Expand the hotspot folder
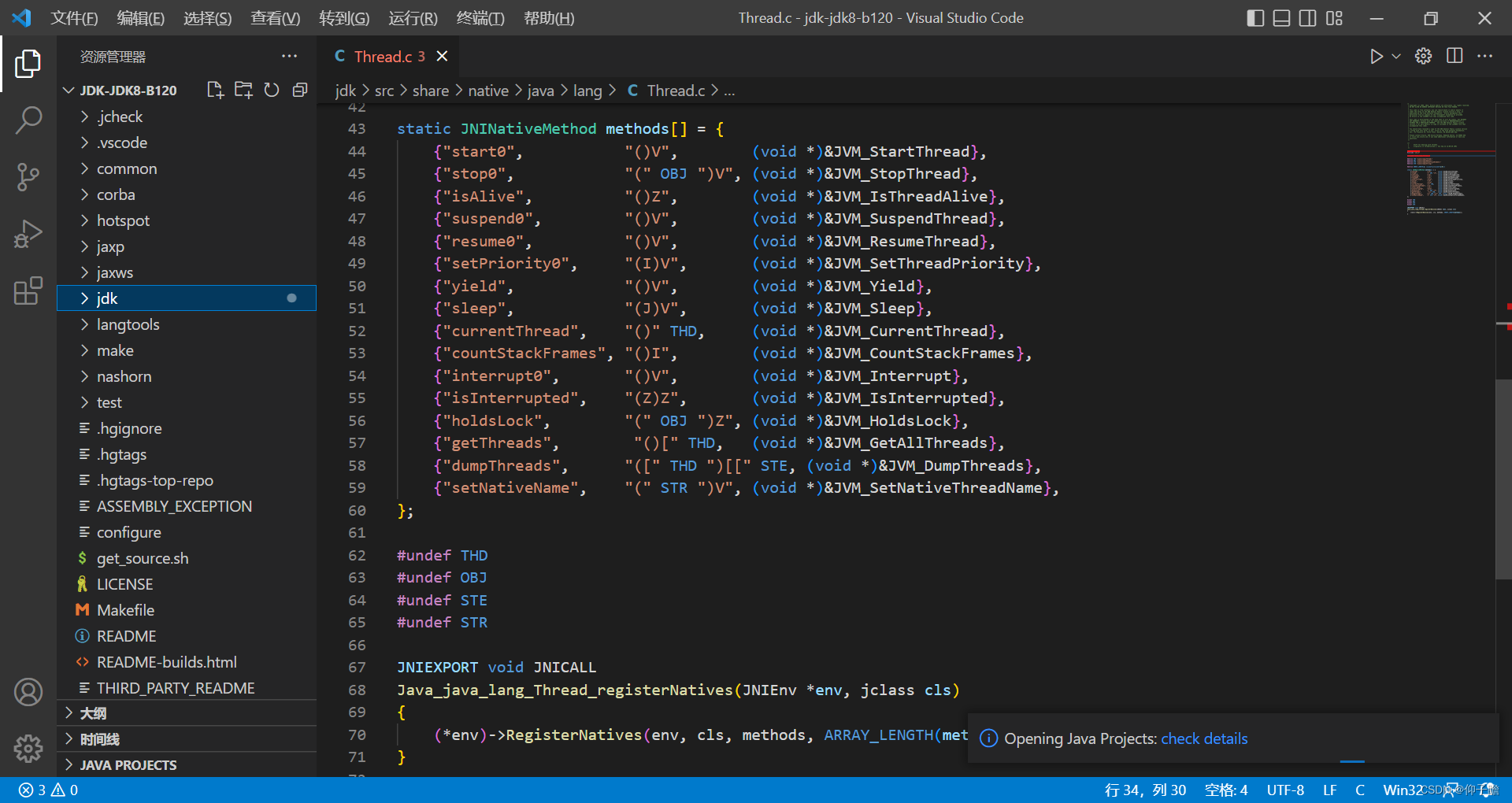1512x803 pixels. click(x=187, y=220)
